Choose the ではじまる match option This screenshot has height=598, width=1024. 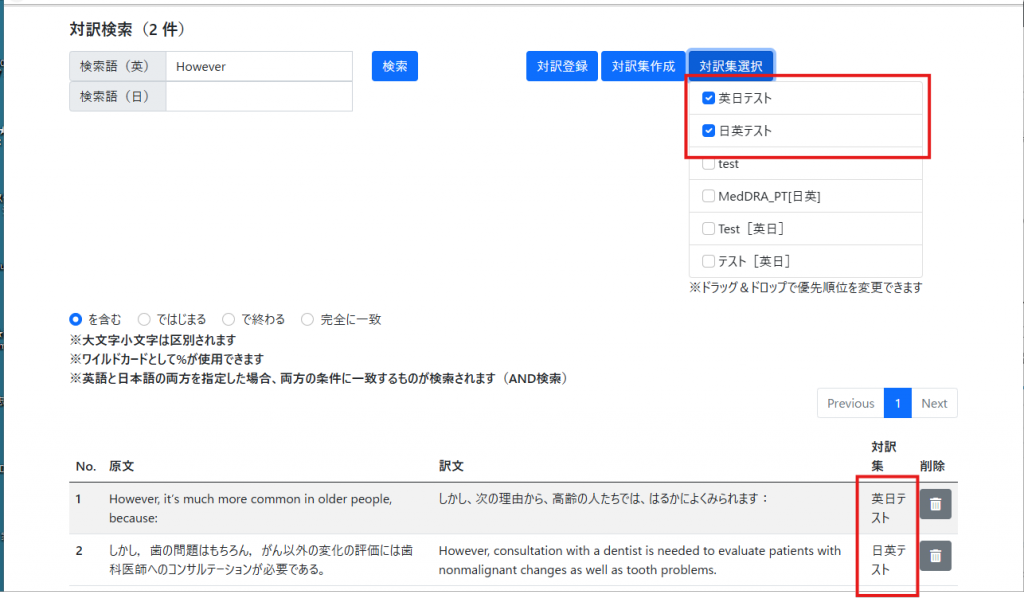[x=144, y=320]
